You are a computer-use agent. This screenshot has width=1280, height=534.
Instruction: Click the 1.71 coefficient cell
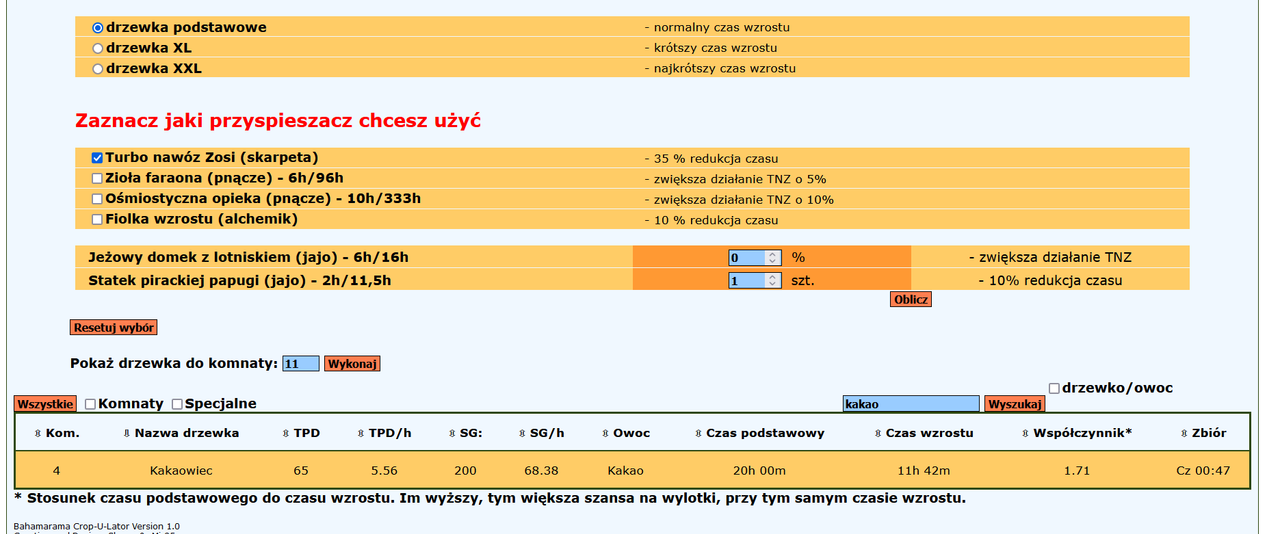[1076, 470]
